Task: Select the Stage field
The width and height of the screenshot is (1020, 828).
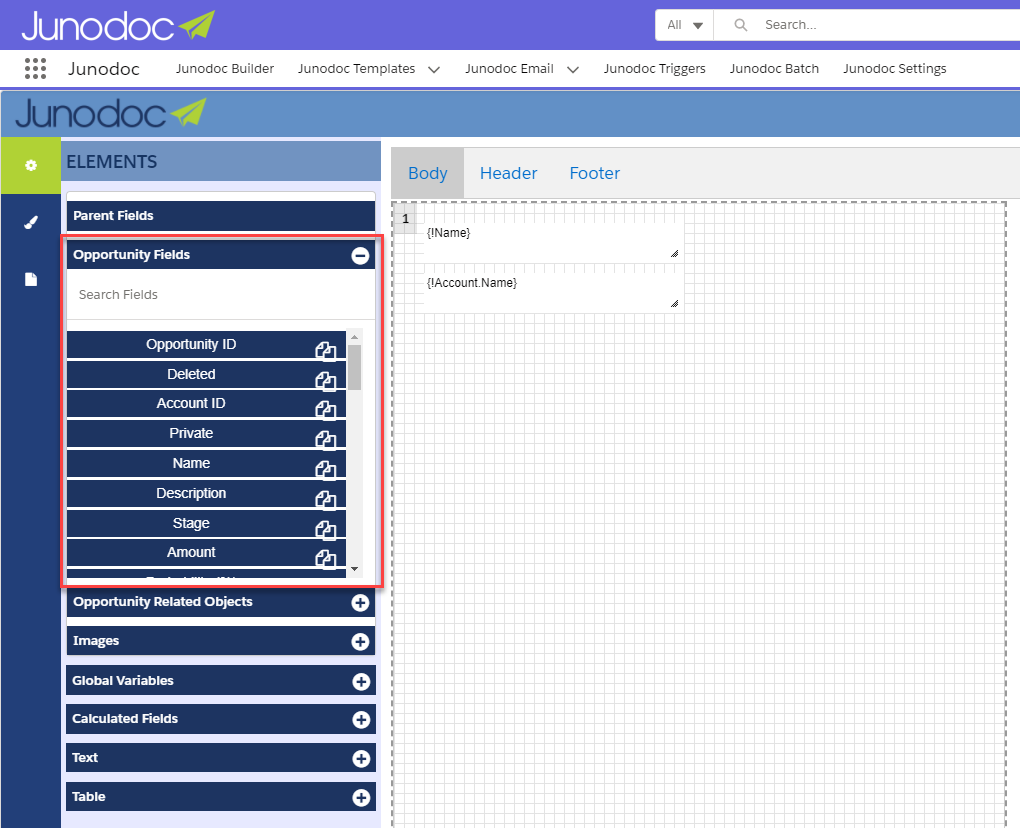Action: pos(206,524)
